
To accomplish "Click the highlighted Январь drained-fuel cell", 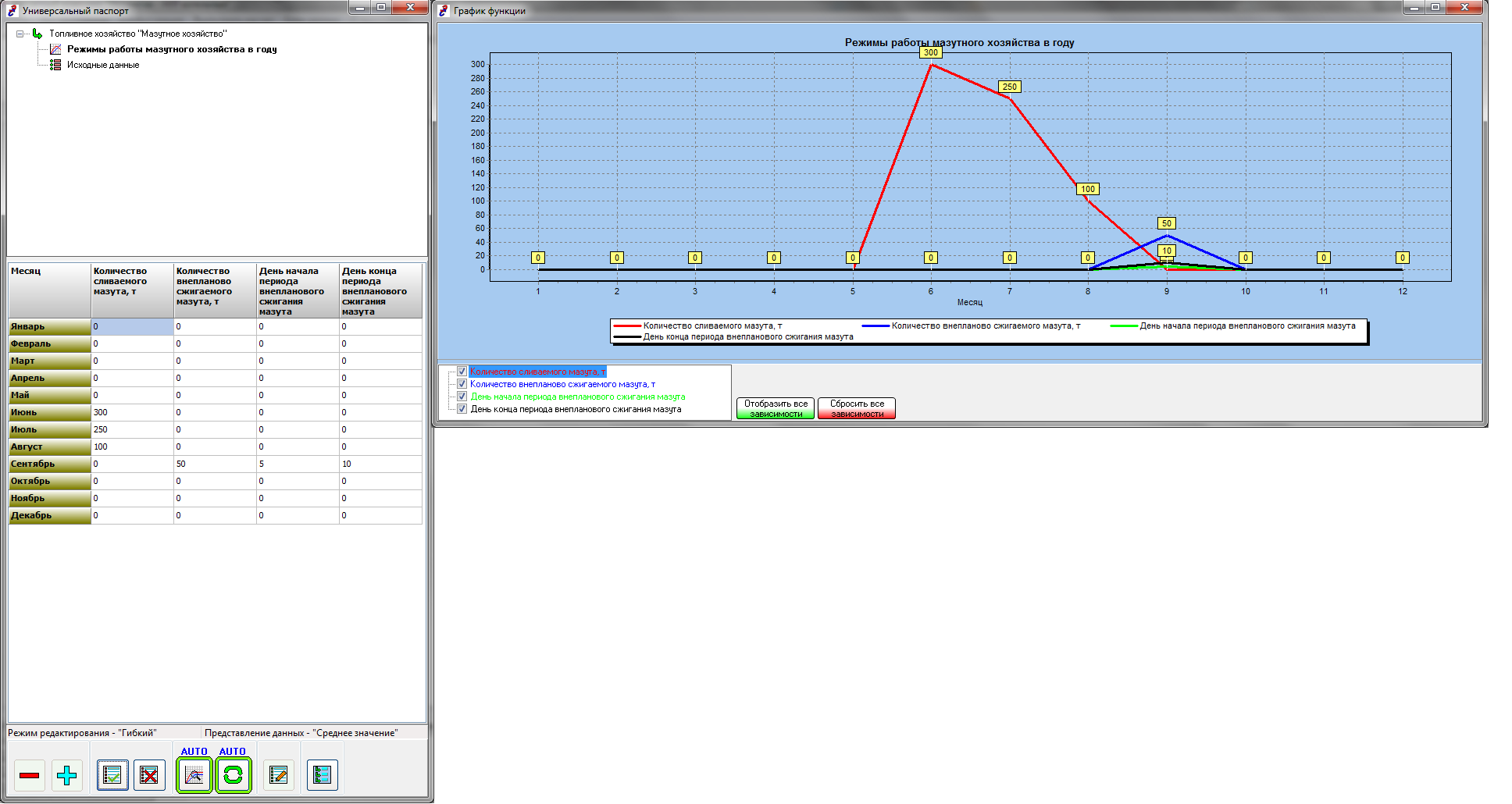I will coord(132,326).
